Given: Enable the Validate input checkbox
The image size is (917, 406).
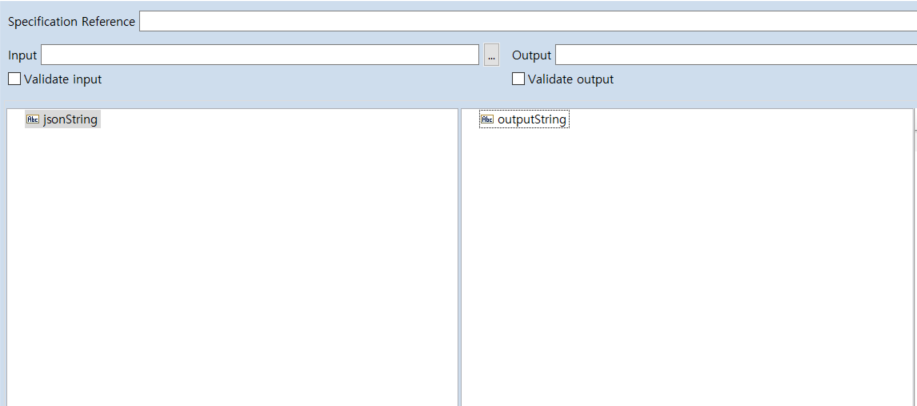Looking at the screenshot, I should [x=14, y=79].
